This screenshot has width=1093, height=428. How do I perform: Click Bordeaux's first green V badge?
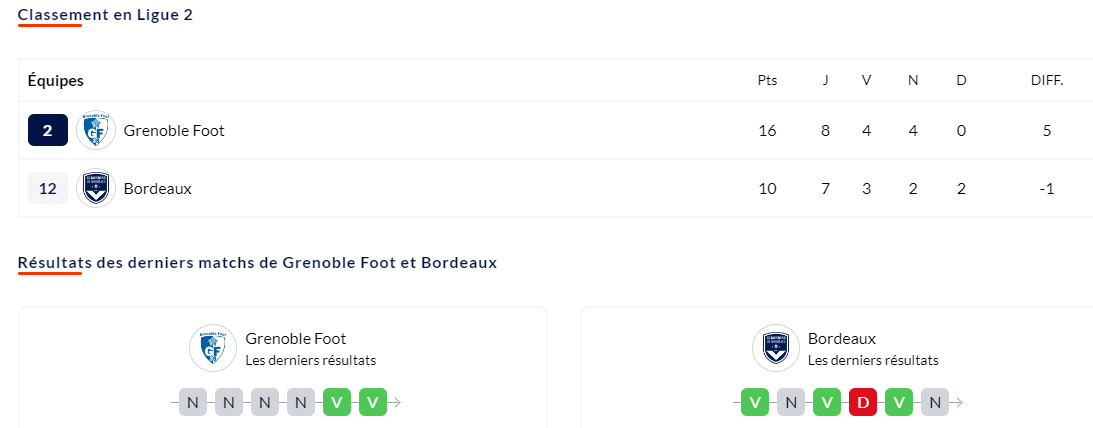[x=755, y=402]
